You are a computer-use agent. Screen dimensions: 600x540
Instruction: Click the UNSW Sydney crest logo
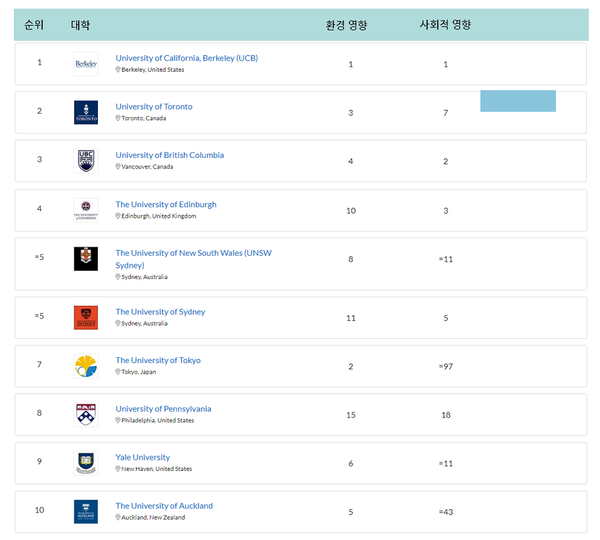point(86,259)
